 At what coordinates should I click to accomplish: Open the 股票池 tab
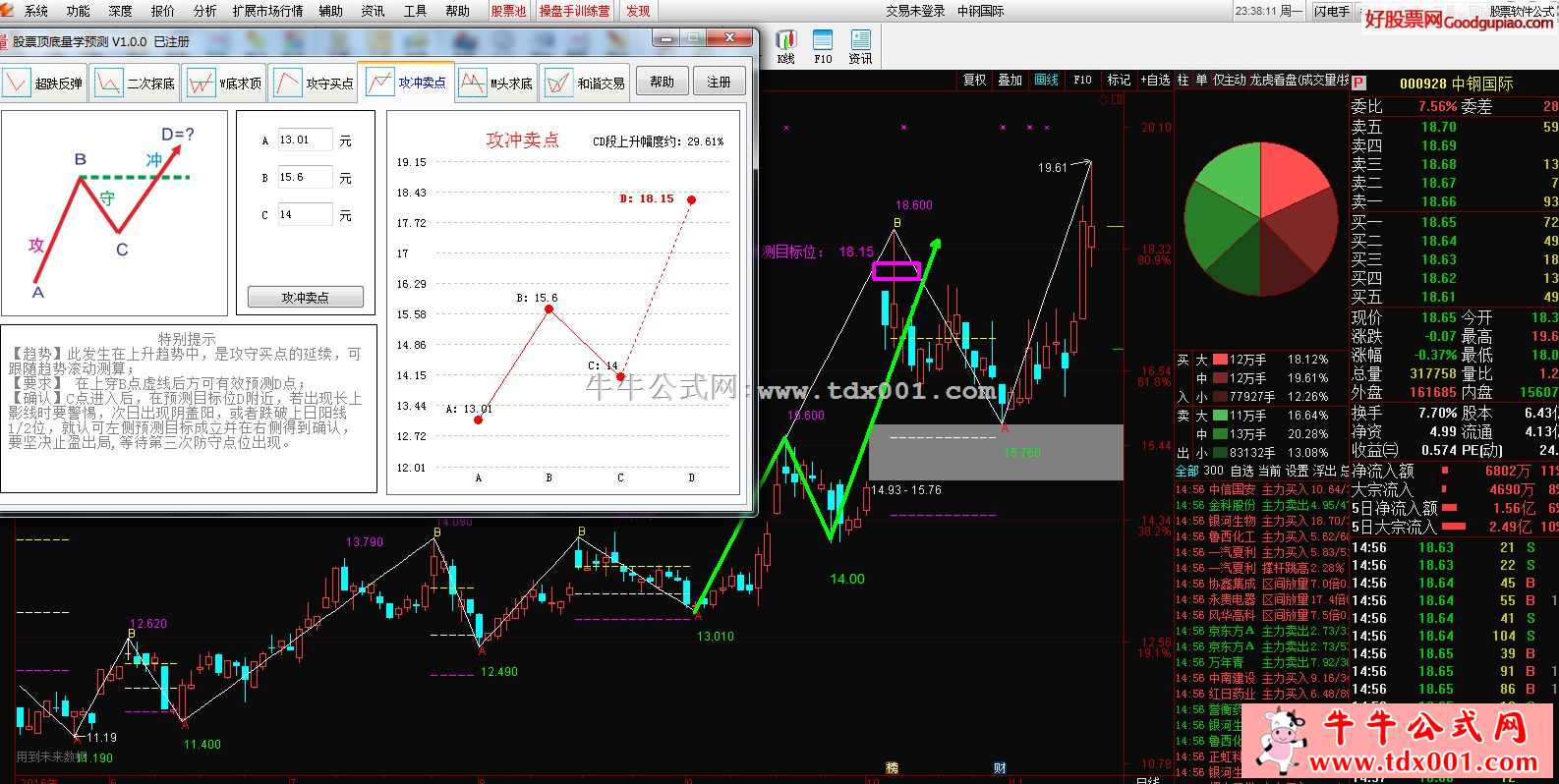(x=508, y=11)
